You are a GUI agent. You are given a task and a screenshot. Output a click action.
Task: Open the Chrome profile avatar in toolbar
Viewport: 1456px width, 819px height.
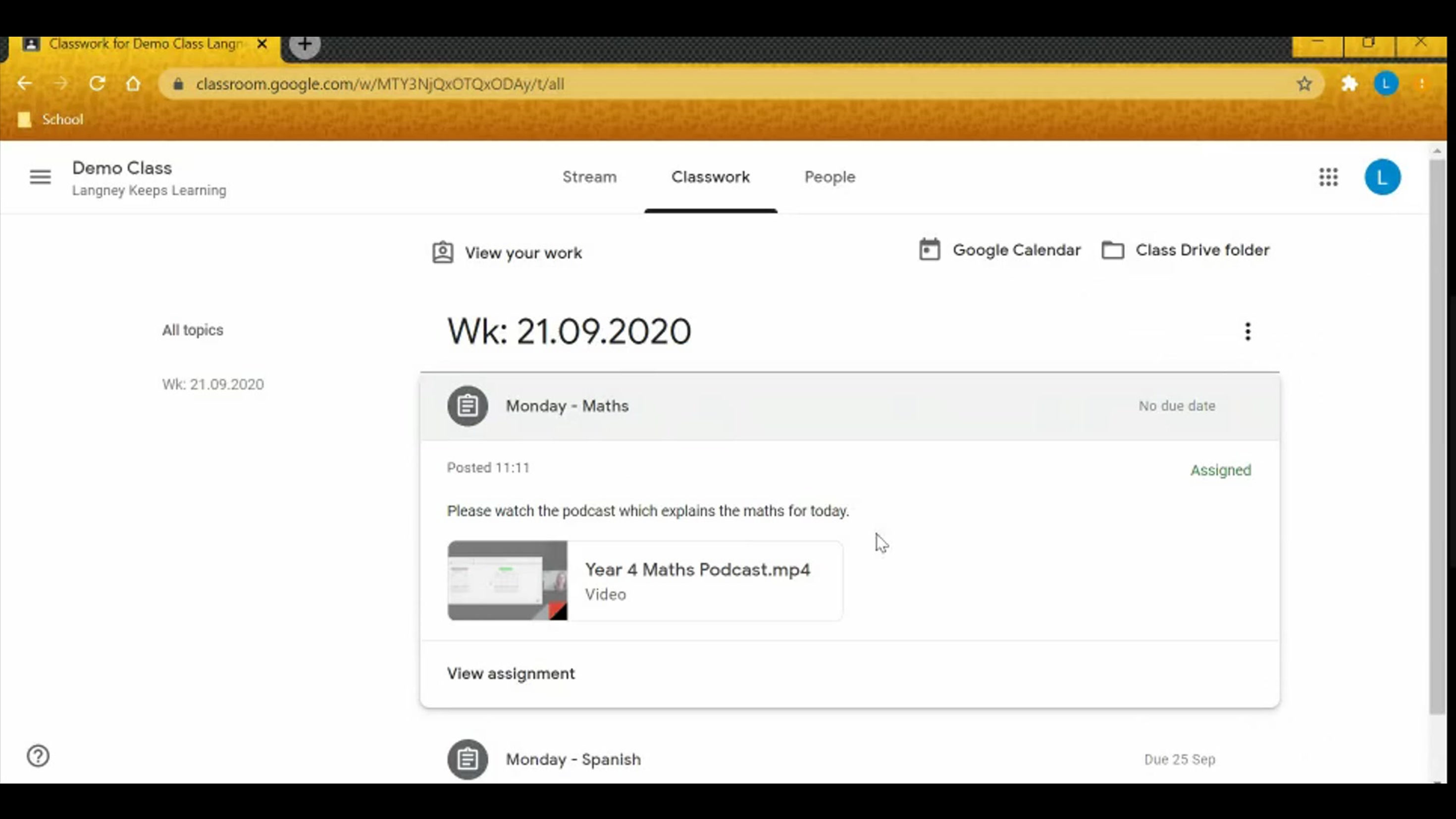coord(1386,84)
